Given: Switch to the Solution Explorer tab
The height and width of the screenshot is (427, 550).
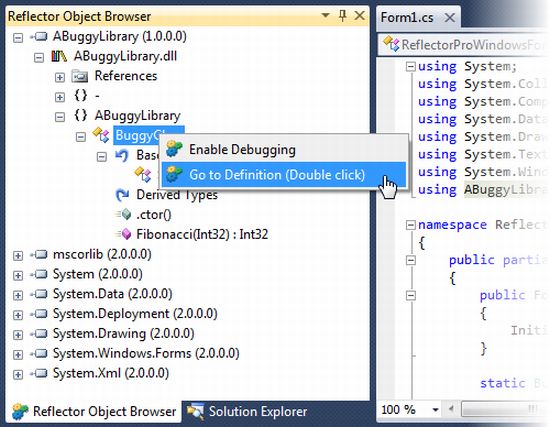Looking at the screenshot, I should (247, 412).
